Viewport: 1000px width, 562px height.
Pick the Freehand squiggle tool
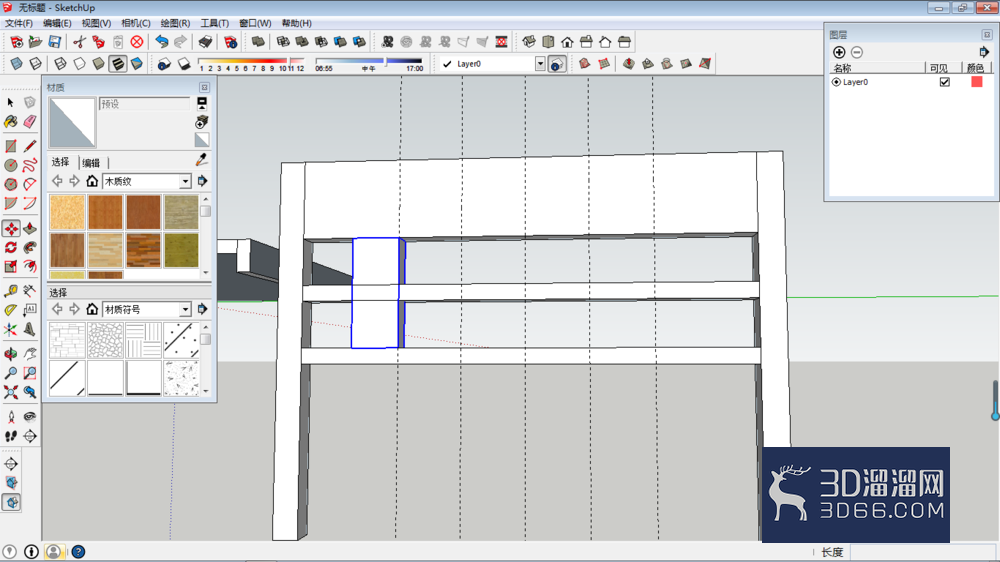coord(29,165)
